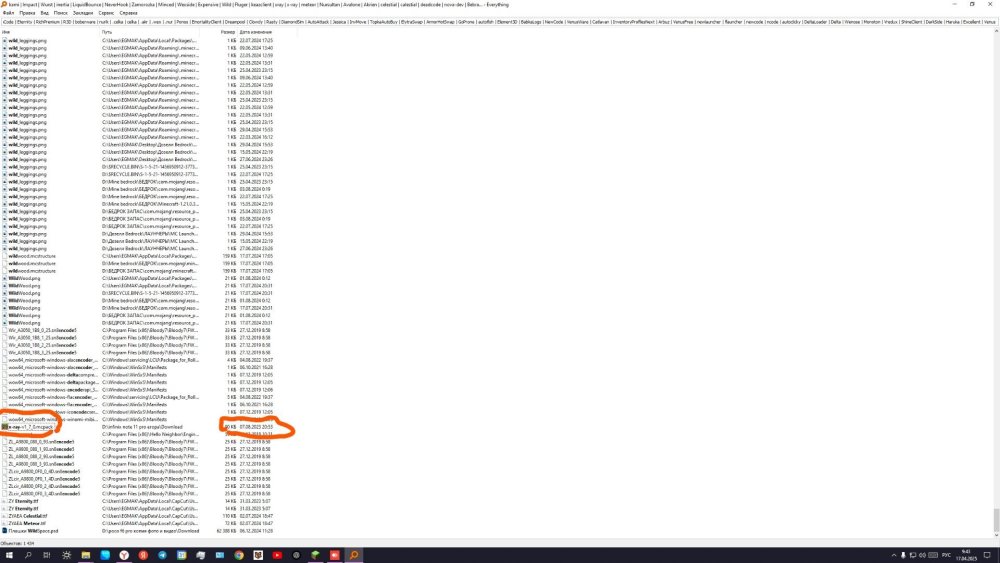Open the Windows Start menu

[9, 555]
